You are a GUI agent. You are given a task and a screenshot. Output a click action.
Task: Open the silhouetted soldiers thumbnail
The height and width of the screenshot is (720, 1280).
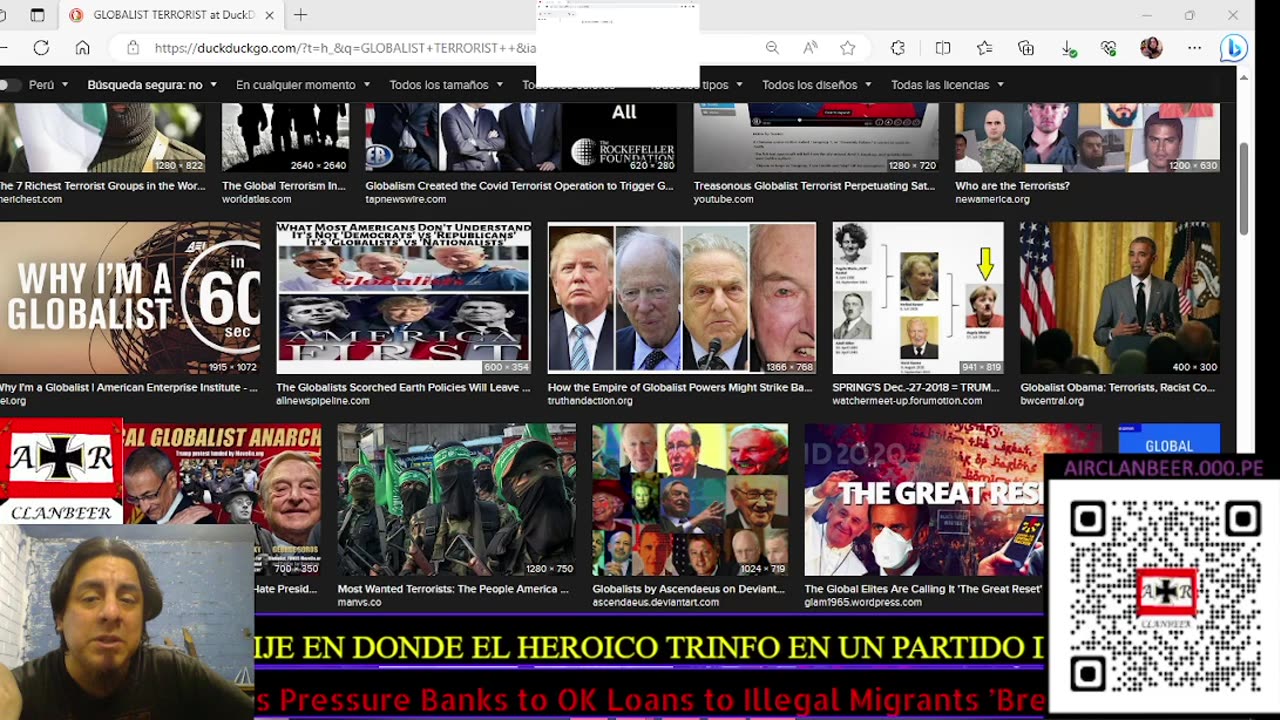(285, 137)
